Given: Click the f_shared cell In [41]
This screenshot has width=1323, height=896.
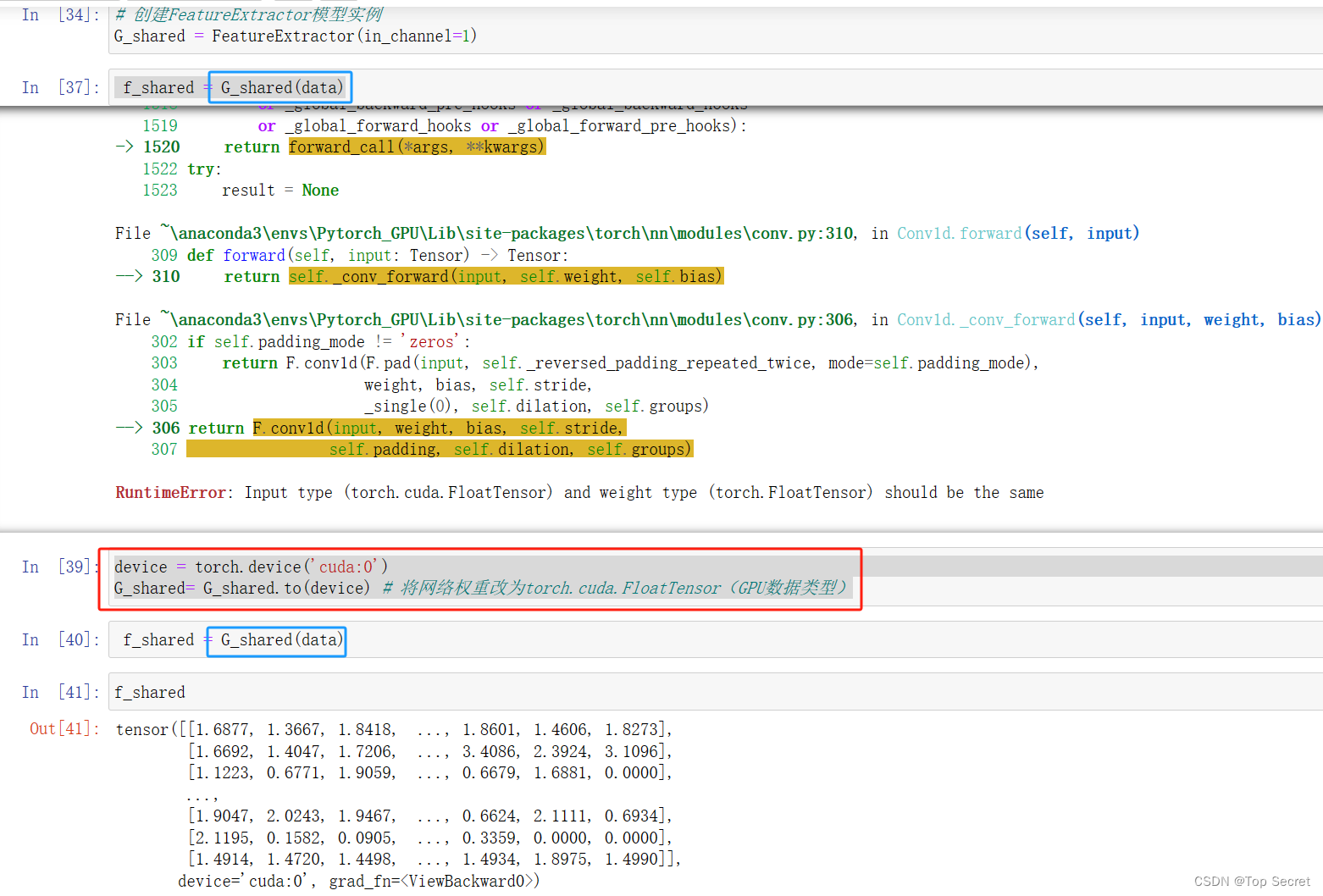Looking at the screenshot, I should click(x=149, y=692).
